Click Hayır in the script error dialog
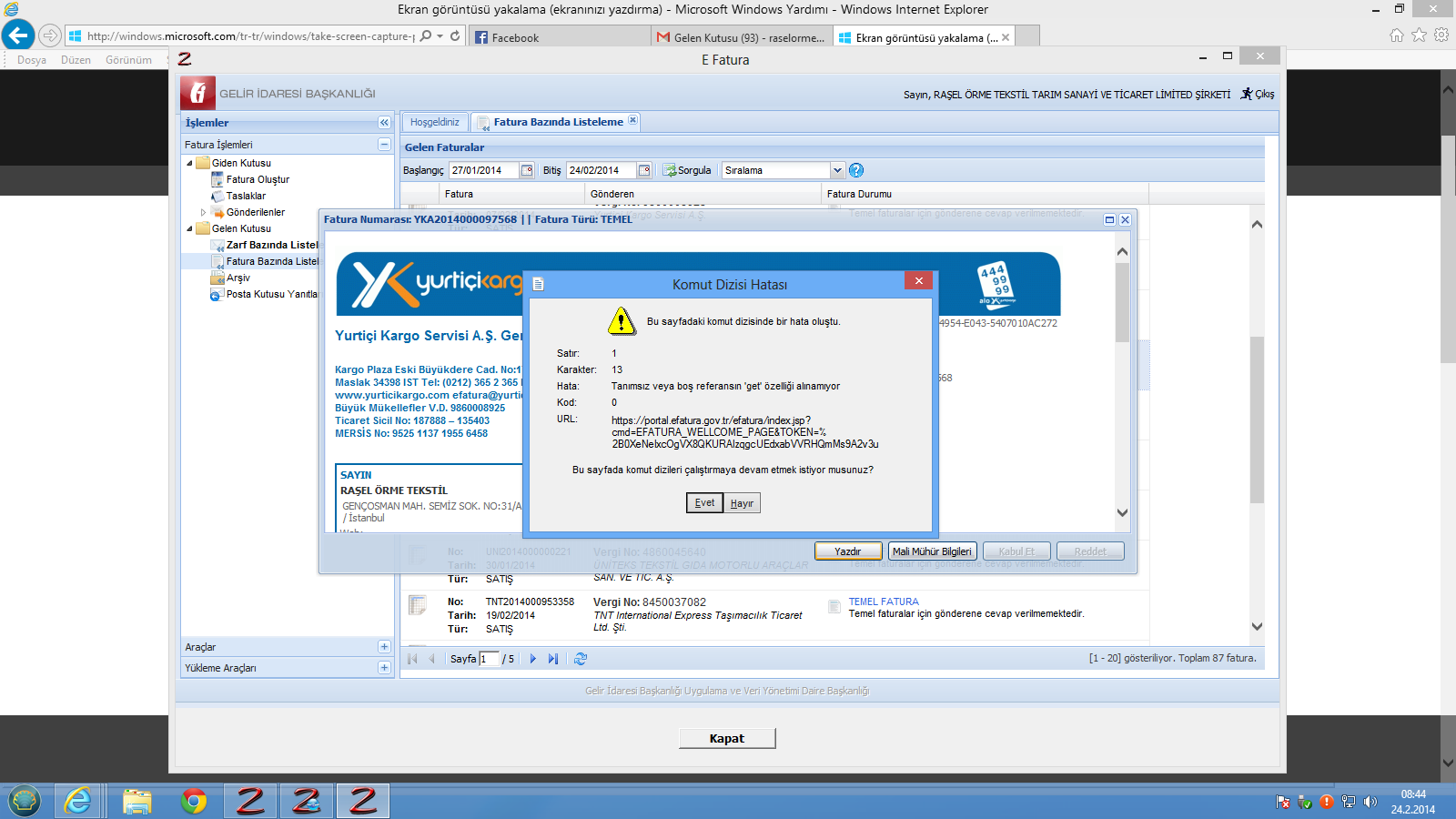The height and width of the screenshot is (819, 1456). tap(742, 503)
